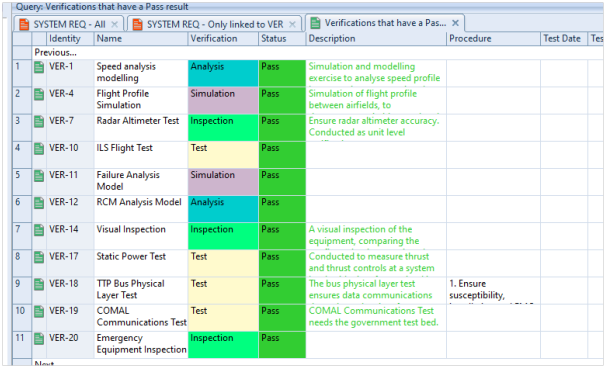Click 'The bus physical layer test' description cell
Screen dimensions: 606x368
tap(376, 290)
